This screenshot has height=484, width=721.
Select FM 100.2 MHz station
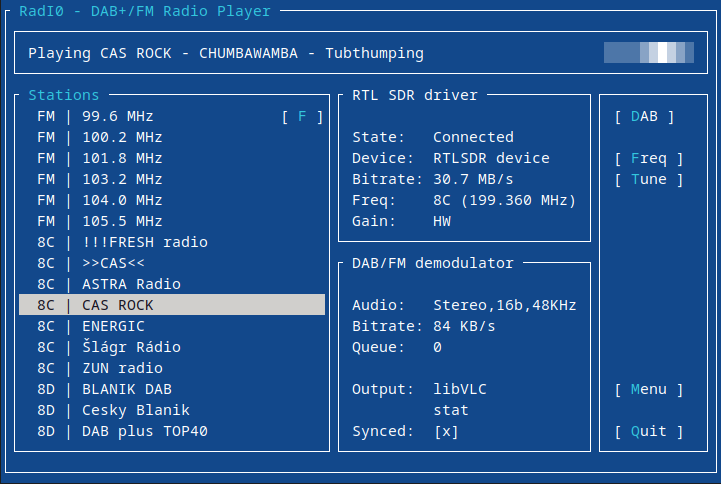tap(172, 137)
